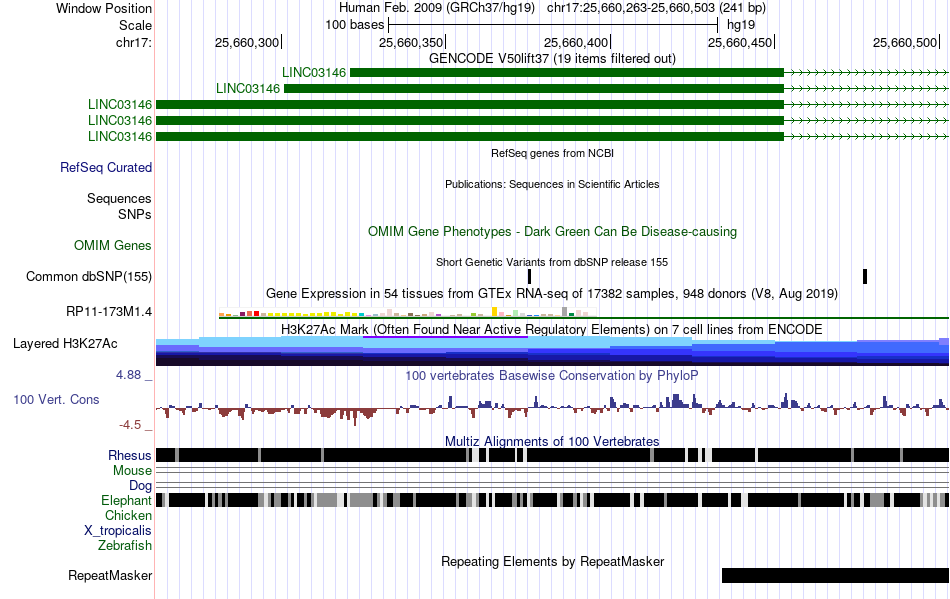Click the right dbSNP variant marker
Screen dimensions: 950x599
(x=865, y=277)
